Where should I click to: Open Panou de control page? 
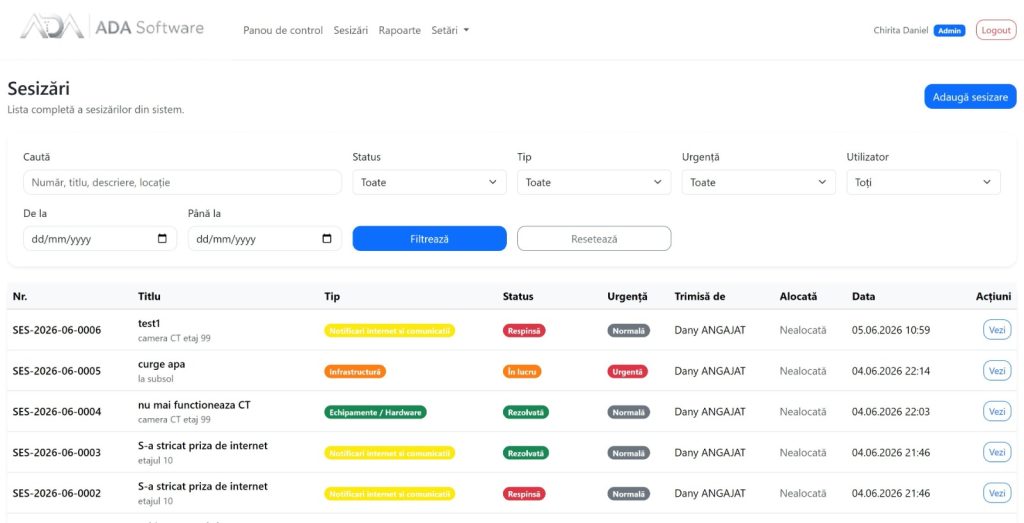click(x=283, y=30)
